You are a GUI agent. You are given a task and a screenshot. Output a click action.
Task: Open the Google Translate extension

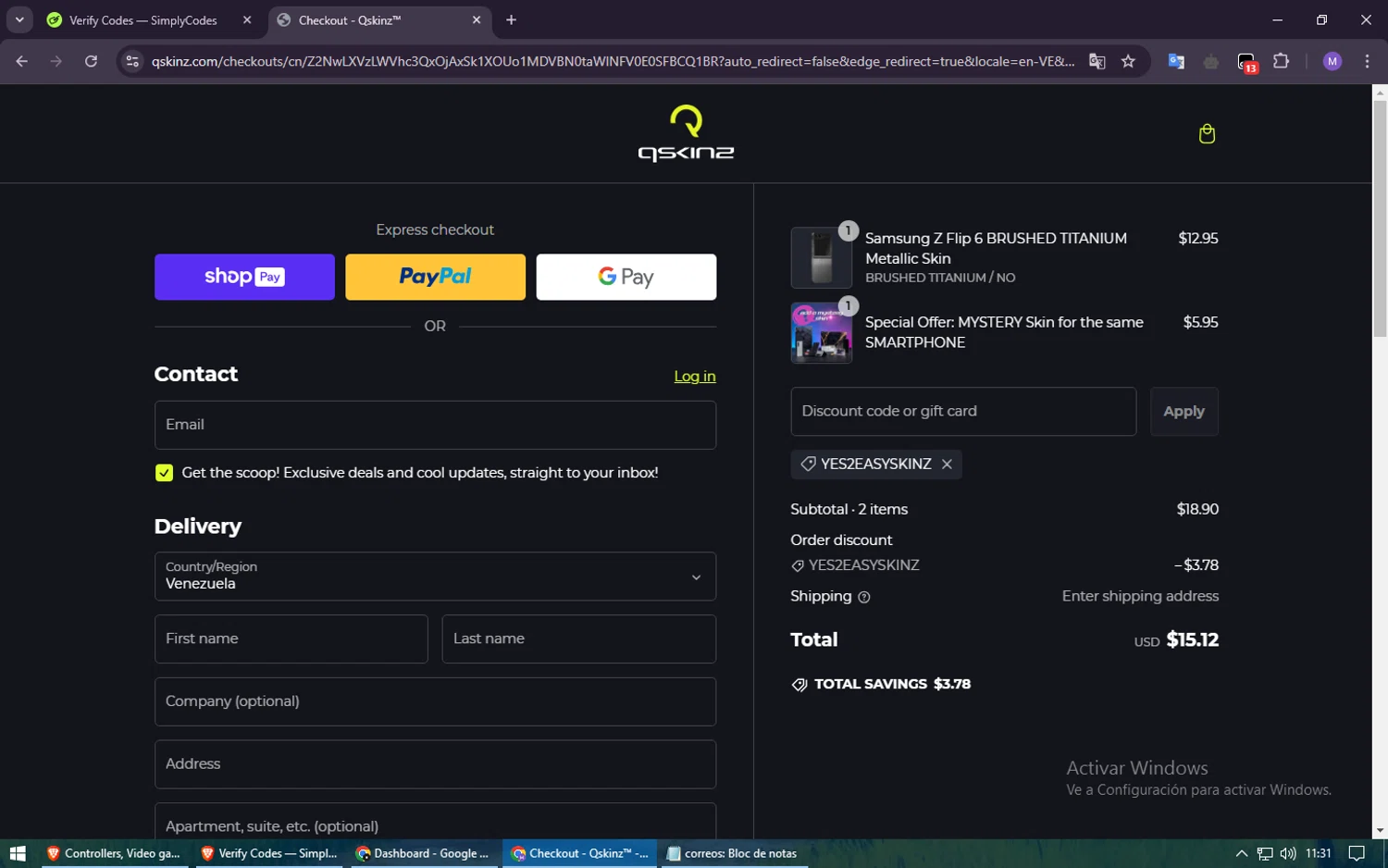[1176, 61]
